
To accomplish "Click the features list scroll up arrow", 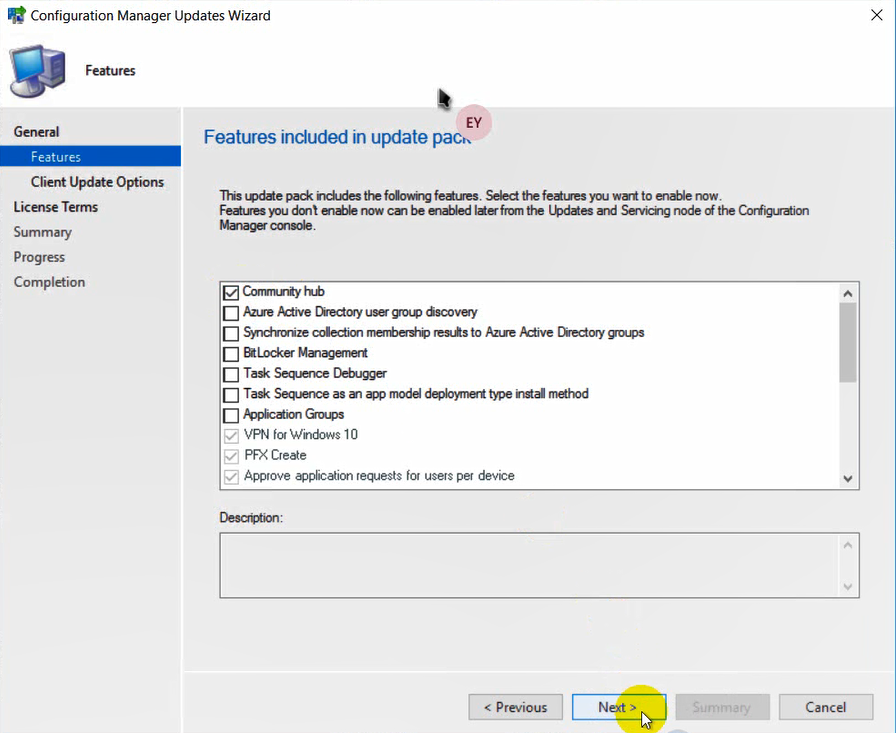I will click(848, 294).
